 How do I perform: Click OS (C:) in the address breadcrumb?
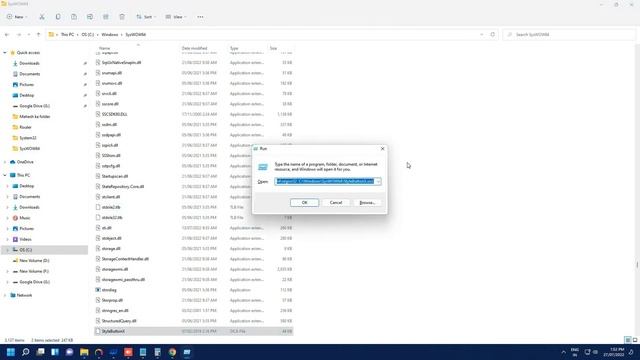click(87, 35)
